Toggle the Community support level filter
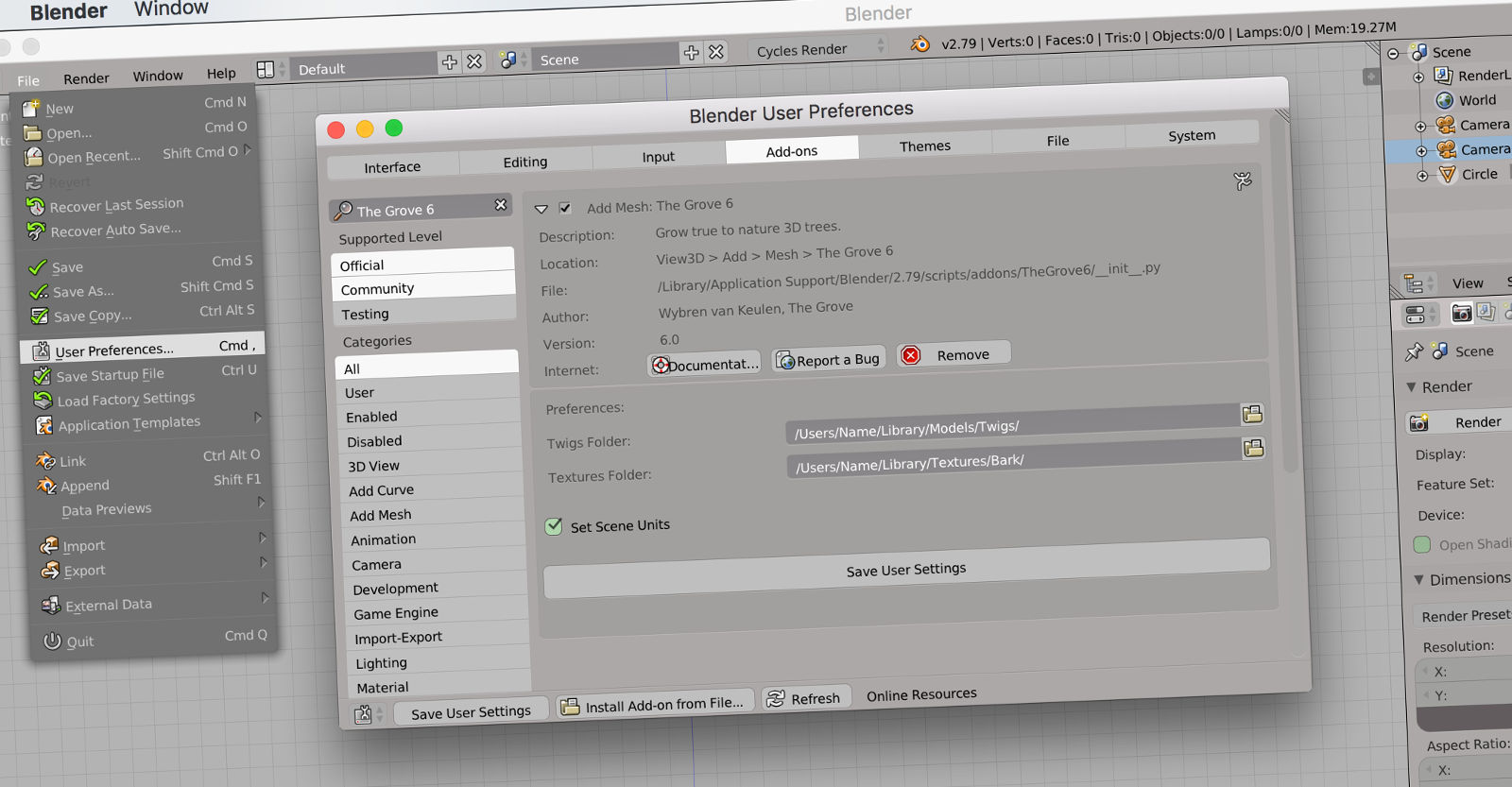Image resolution: width=1512 pixels, height=787 pixels. 423,285
